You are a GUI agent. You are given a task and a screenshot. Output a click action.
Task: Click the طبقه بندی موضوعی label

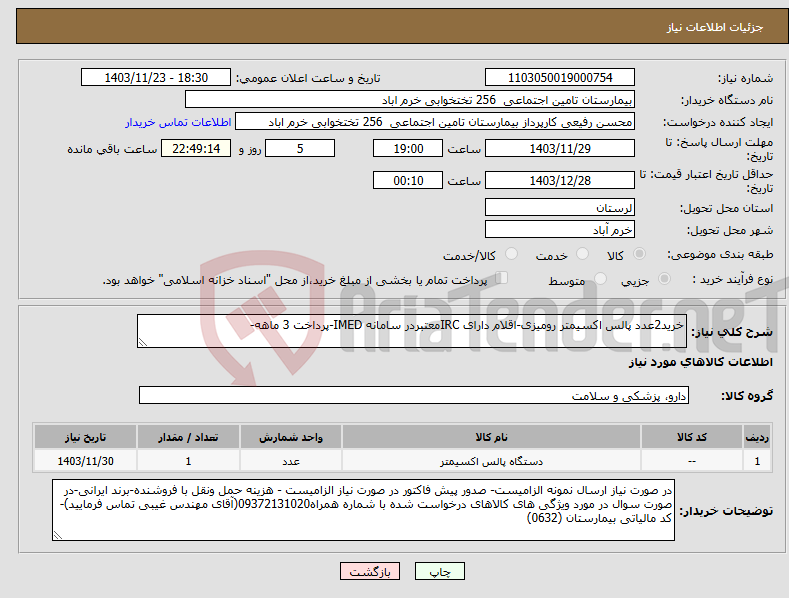pos(721,254)
